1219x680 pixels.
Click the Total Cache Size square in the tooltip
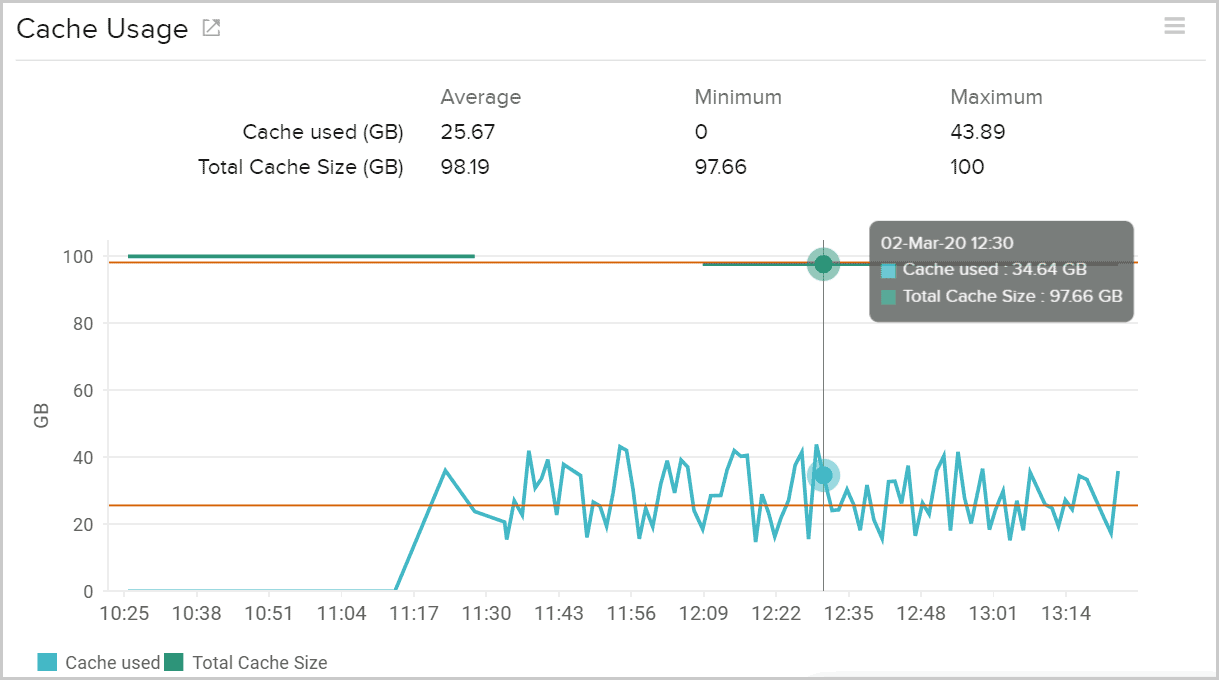(x=886, y=296)
